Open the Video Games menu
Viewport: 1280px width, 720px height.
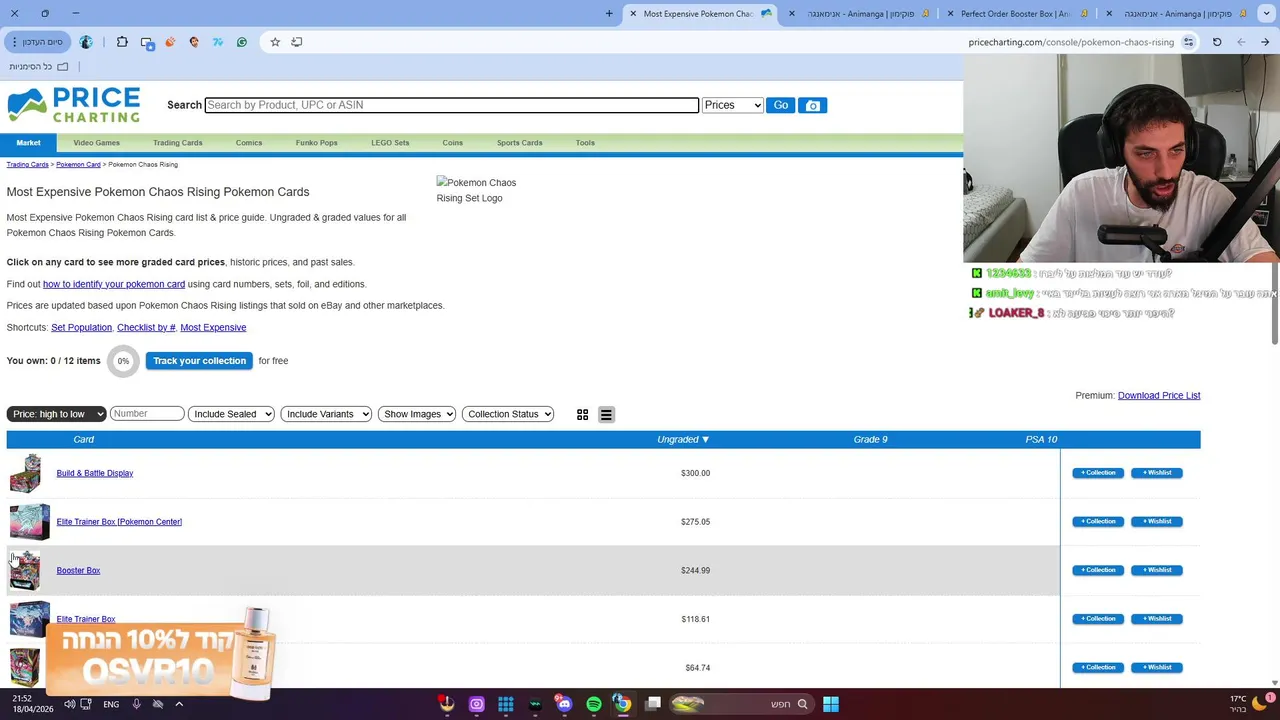(96, 143)
